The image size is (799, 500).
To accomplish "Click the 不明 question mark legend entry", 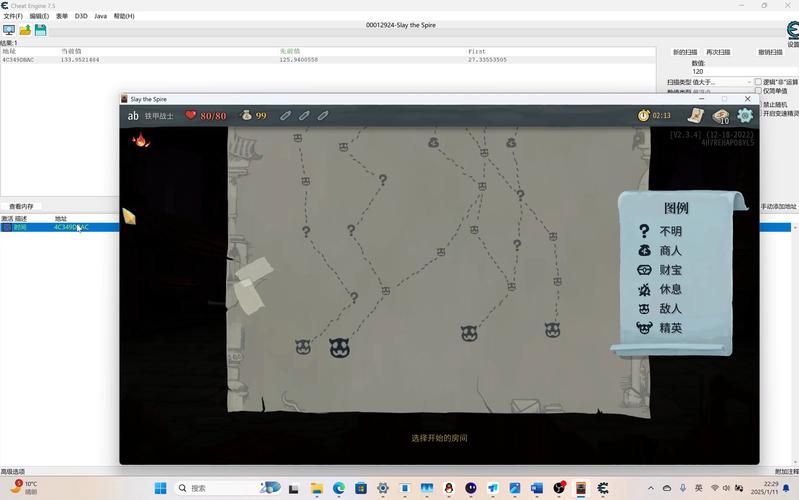I will click(x=660, y=231).
